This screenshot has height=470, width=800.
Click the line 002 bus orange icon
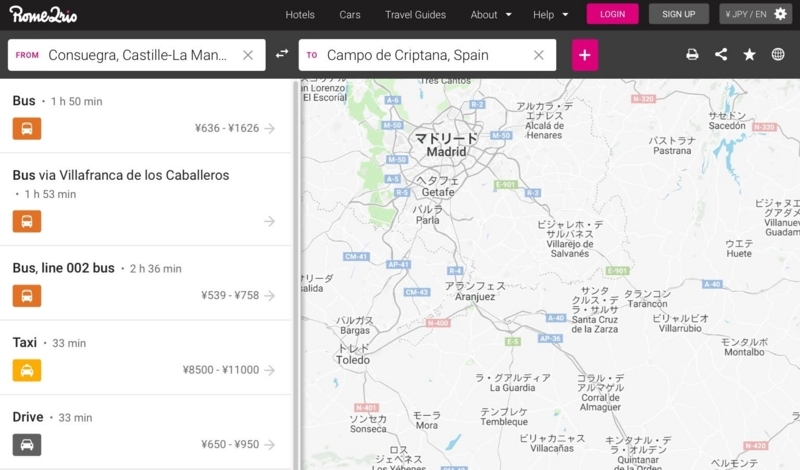click(x=27, y=296)
